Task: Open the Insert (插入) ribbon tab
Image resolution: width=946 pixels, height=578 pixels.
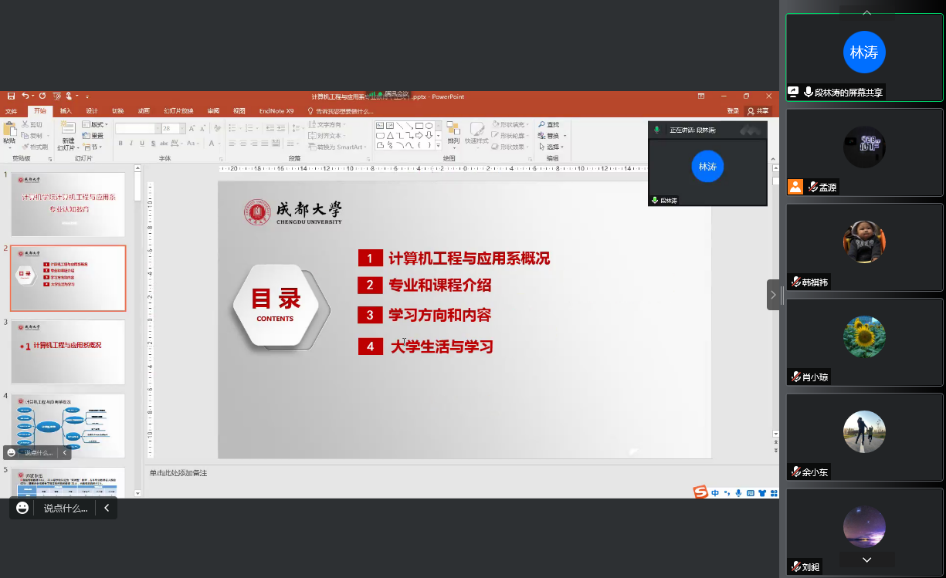Action: (65, 111)
